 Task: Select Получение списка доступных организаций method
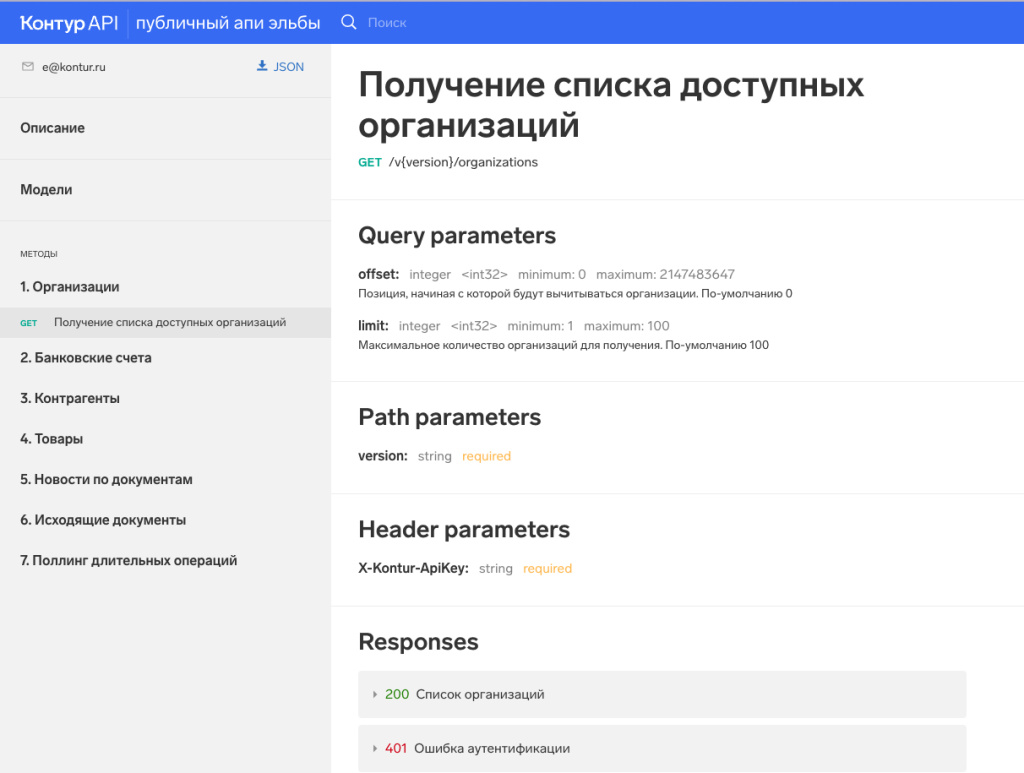(170, 323)
